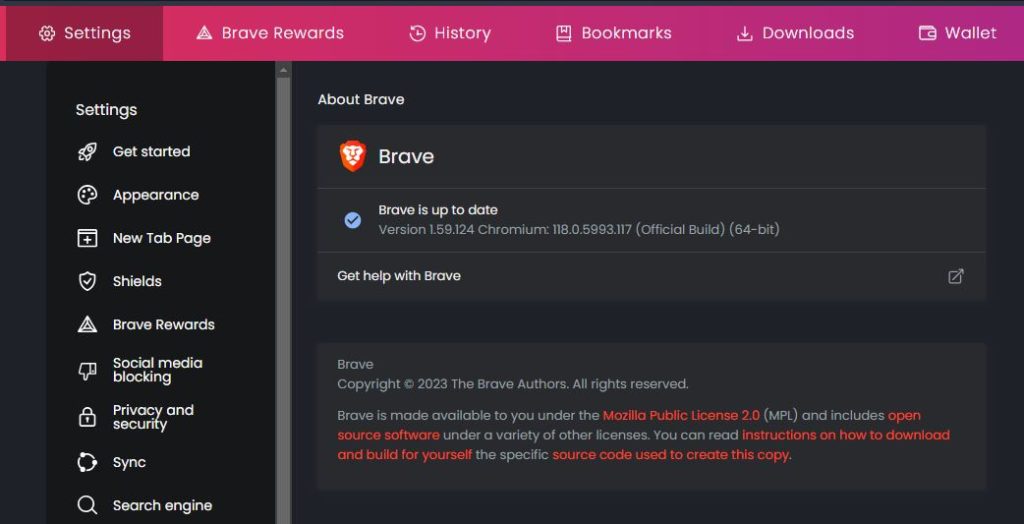The height and width of the screenshot is (524, 1024).
Task: Click the Brave Rewards triangle icon in sidebar
Action: point(88,324)
